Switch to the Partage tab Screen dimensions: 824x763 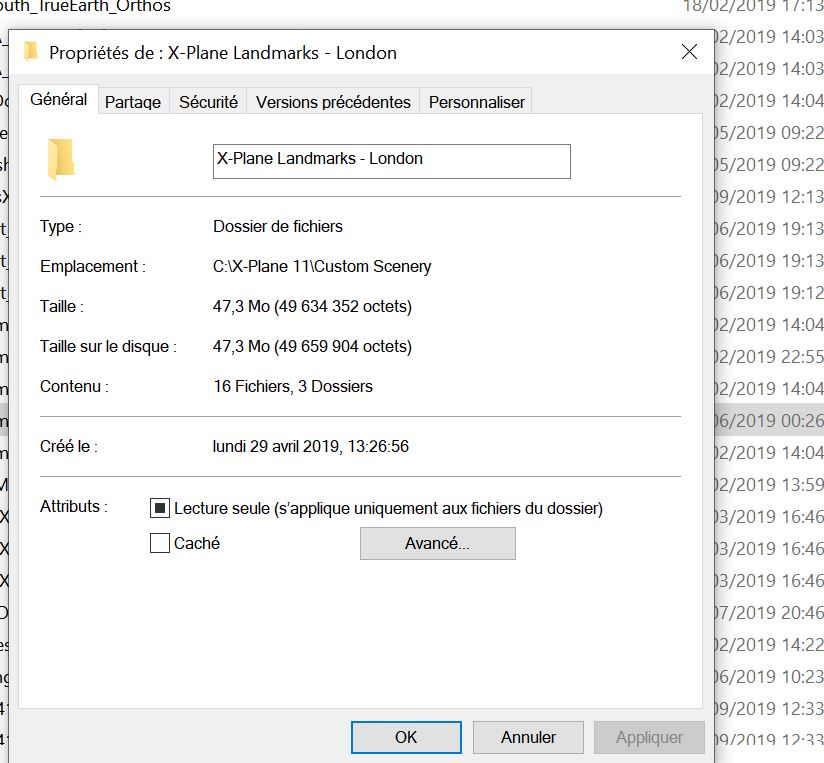pyautogui.click(x=133, y=102)
